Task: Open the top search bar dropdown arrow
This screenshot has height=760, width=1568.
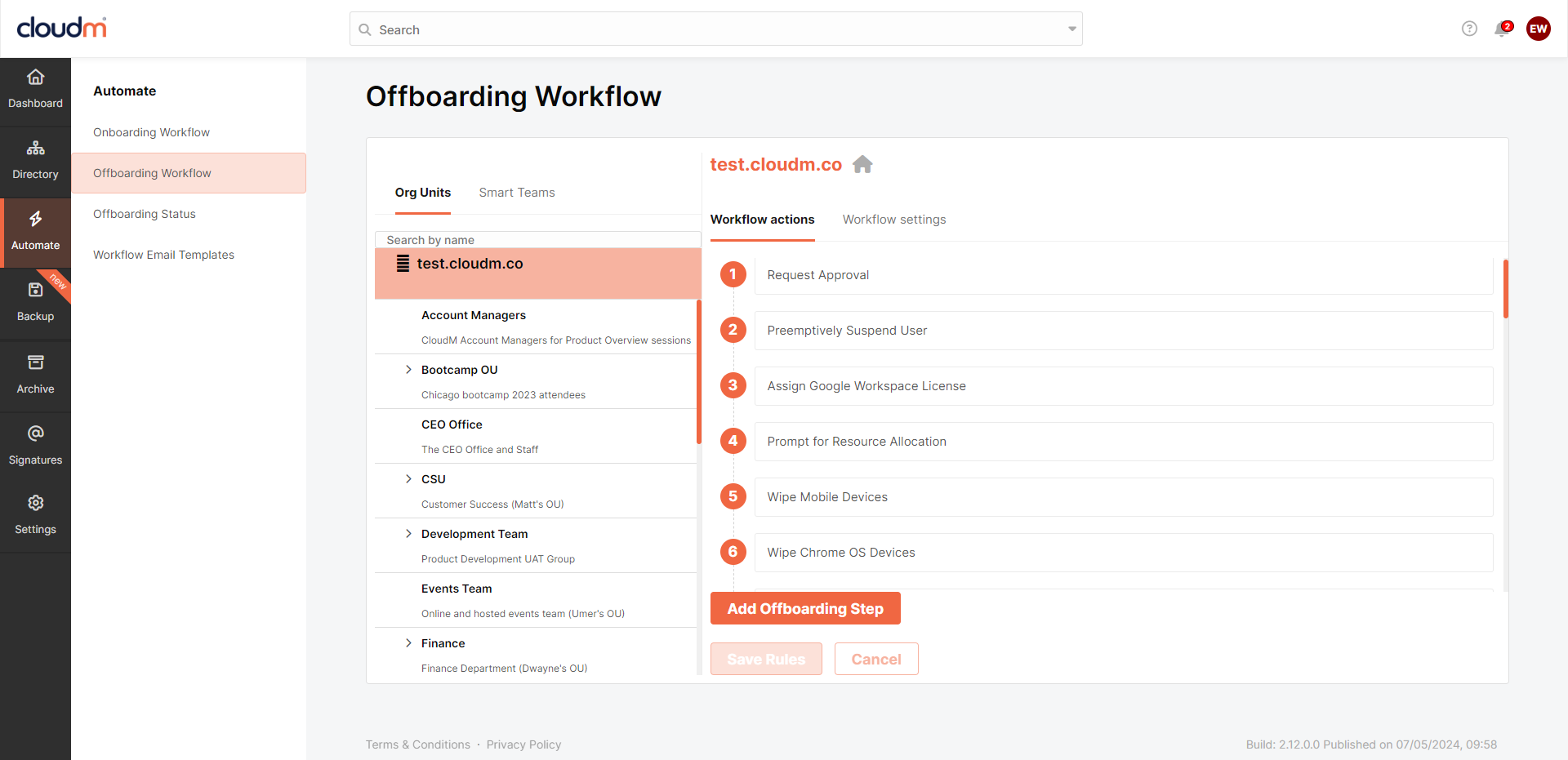Action: 1071,29
